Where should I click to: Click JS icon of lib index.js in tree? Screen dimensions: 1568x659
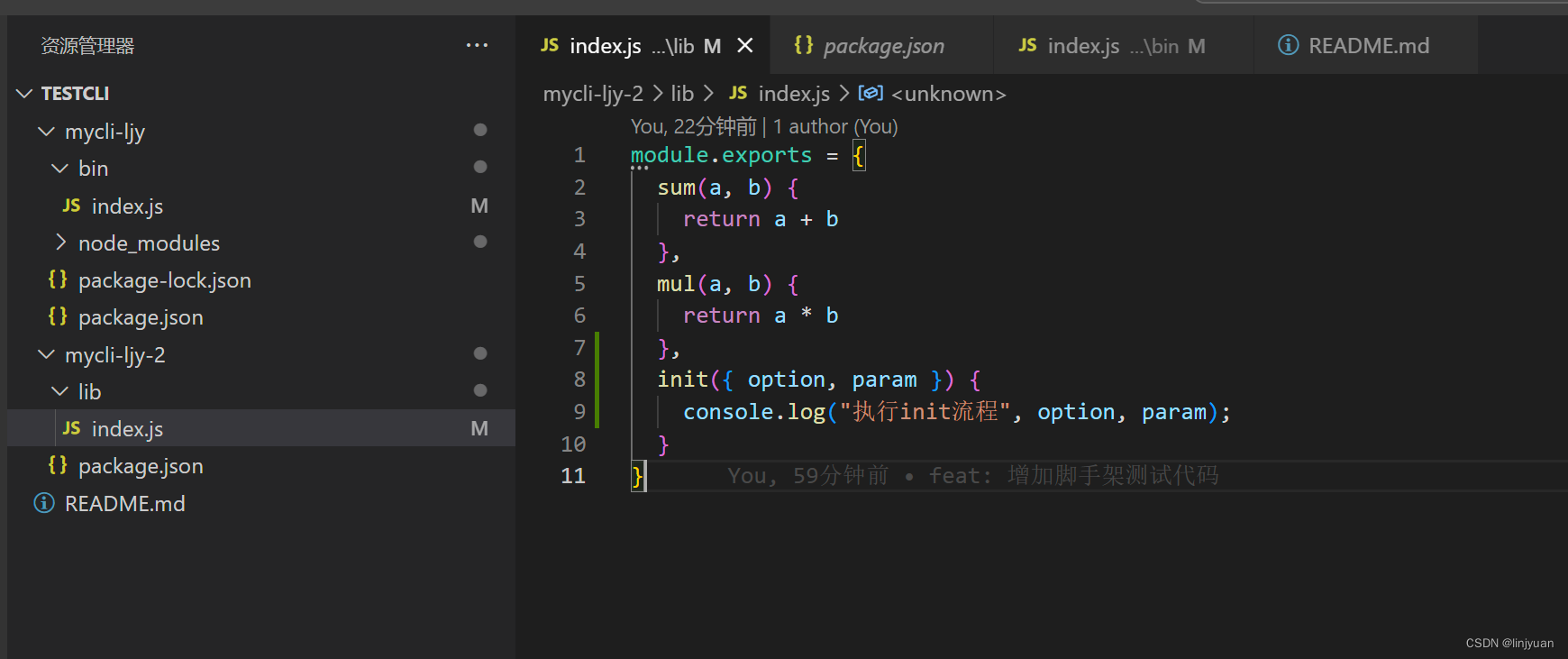click(72, 429)
